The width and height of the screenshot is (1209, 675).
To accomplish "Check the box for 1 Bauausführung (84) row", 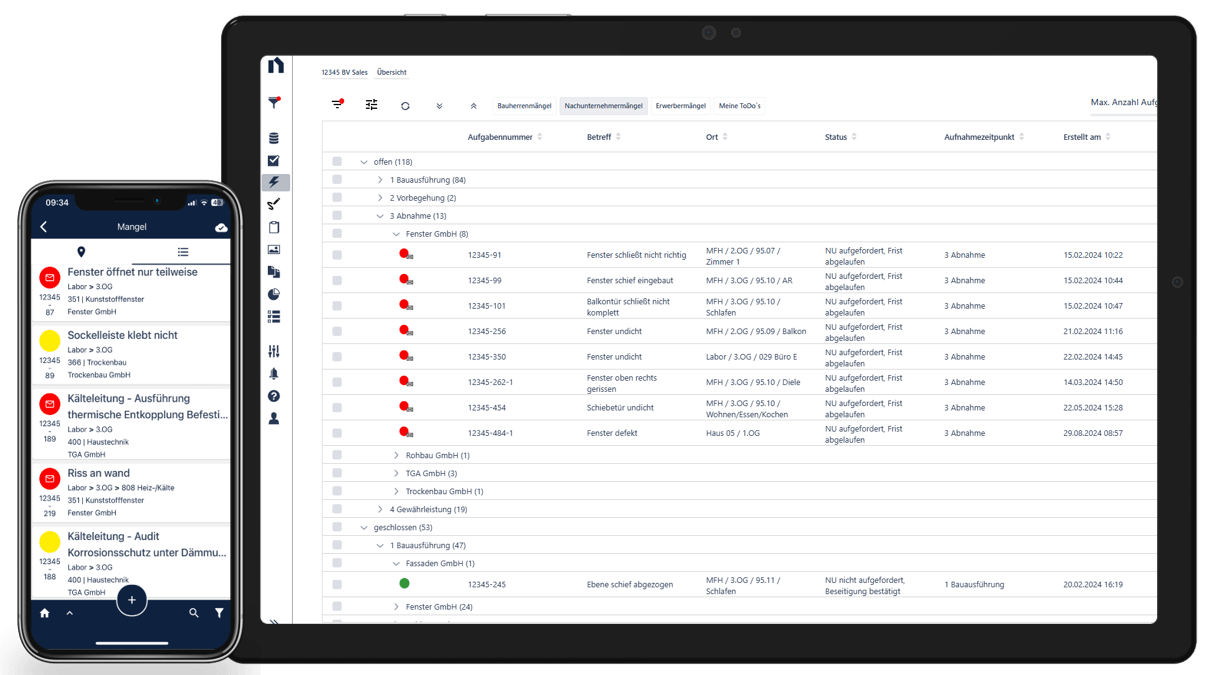I will [337, 180].
